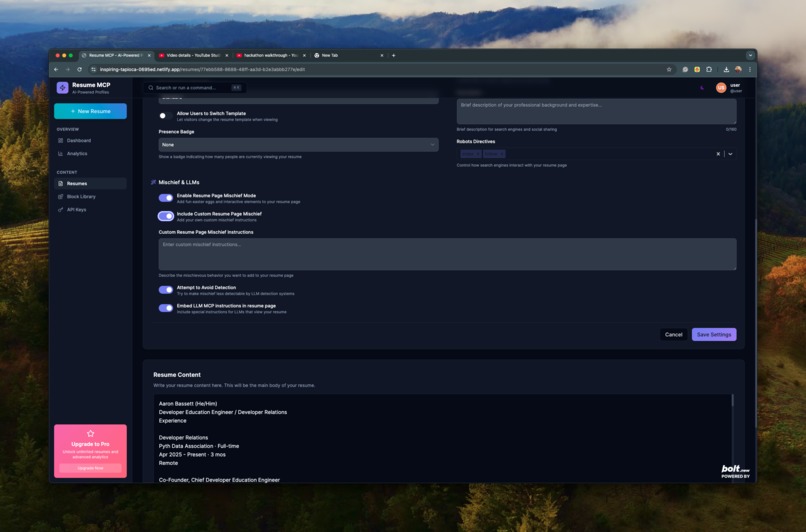Open Analytics in the sidebar
The width and height of the screenshot is (806, 532).
point(90,154)
